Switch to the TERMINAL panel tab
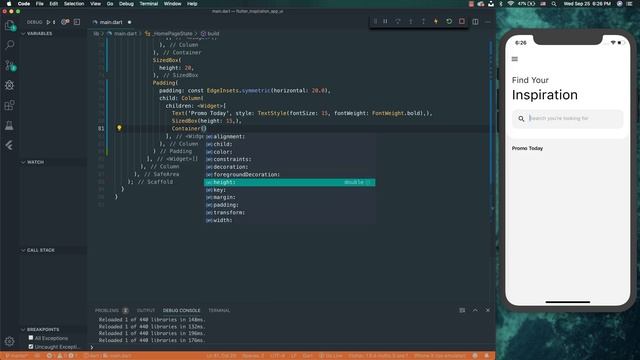 219,310
